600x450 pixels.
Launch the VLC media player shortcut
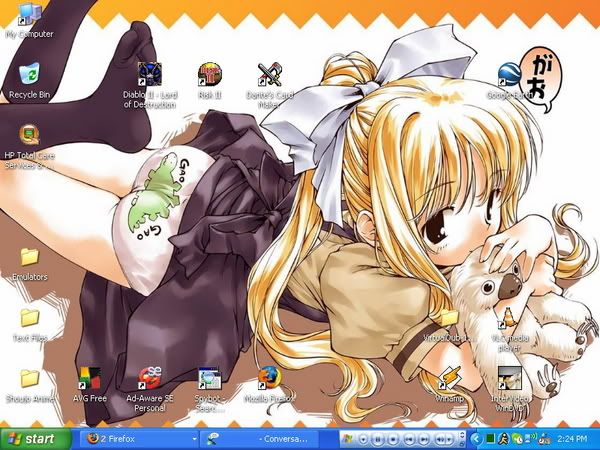pyautogui.click(x=509, y=330)
